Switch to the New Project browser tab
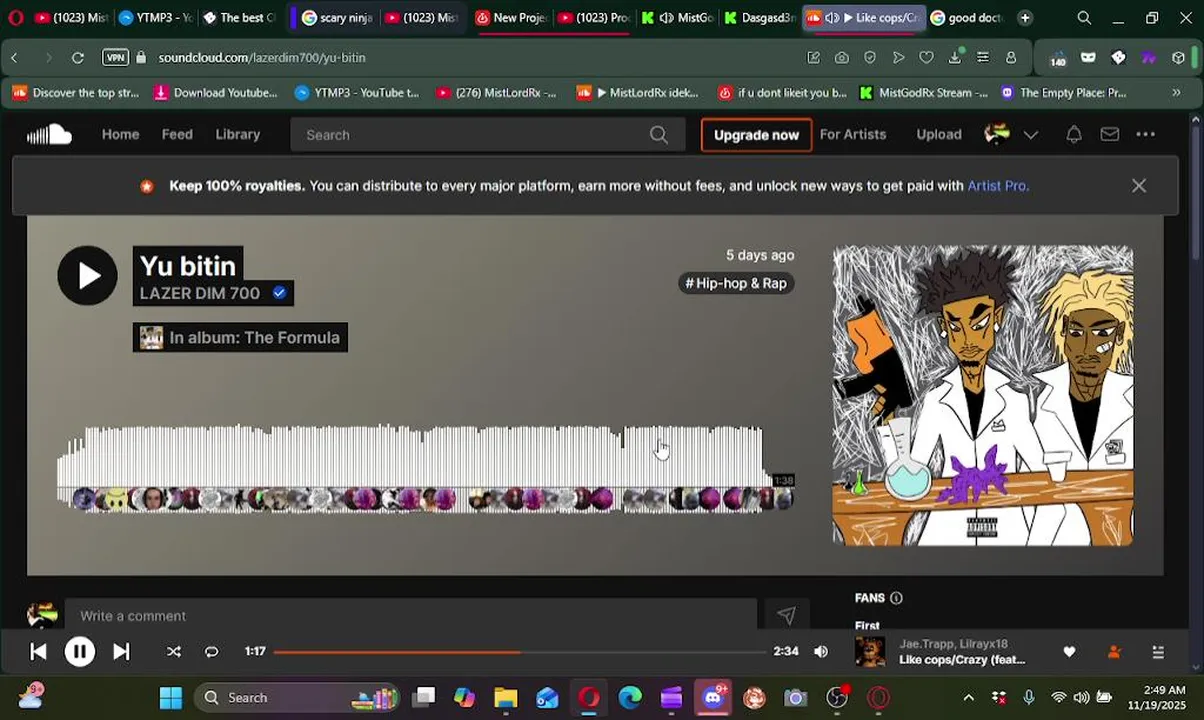The image size is (1204, 720). pyautogui.click(x=511, y=18)
